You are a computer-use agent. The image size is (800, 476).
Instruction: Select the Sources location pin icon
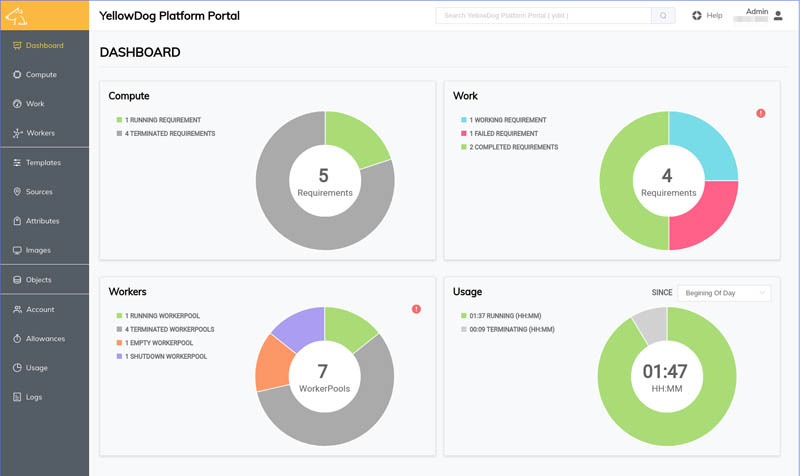pos(17,192)
